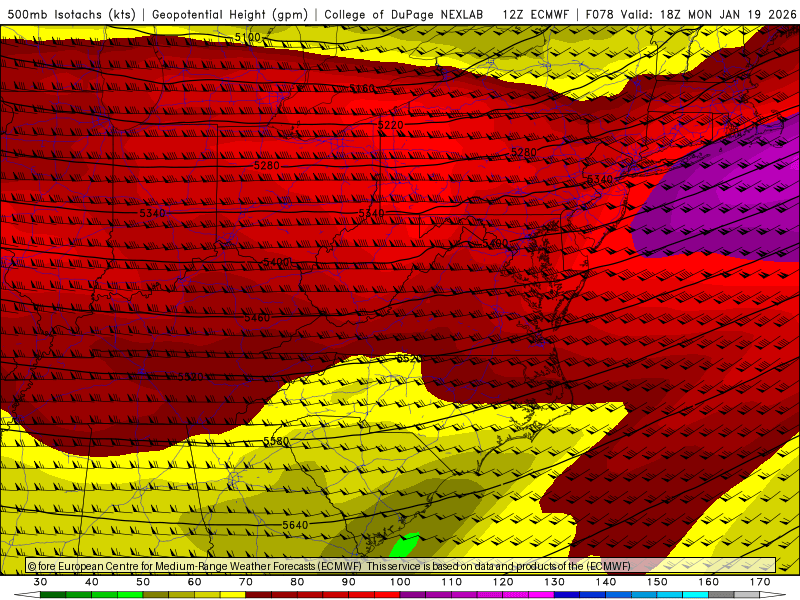Click the 5160 height contour label
This screenshot has width=800, height=600.
coord(362,89)
